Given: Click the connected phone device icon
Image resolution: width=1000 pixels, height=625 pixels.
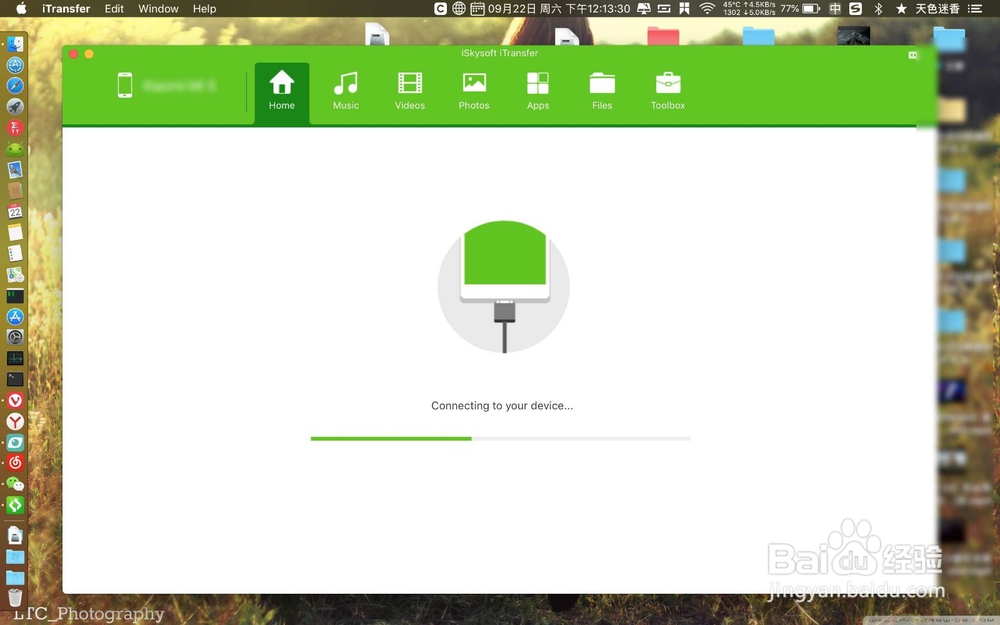Looking at the screenshot, I should coord(125,85).
